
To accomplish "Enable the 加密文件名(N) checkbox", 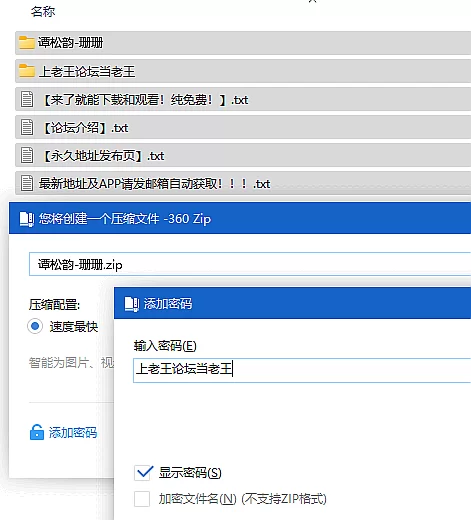I will (142, 499).
